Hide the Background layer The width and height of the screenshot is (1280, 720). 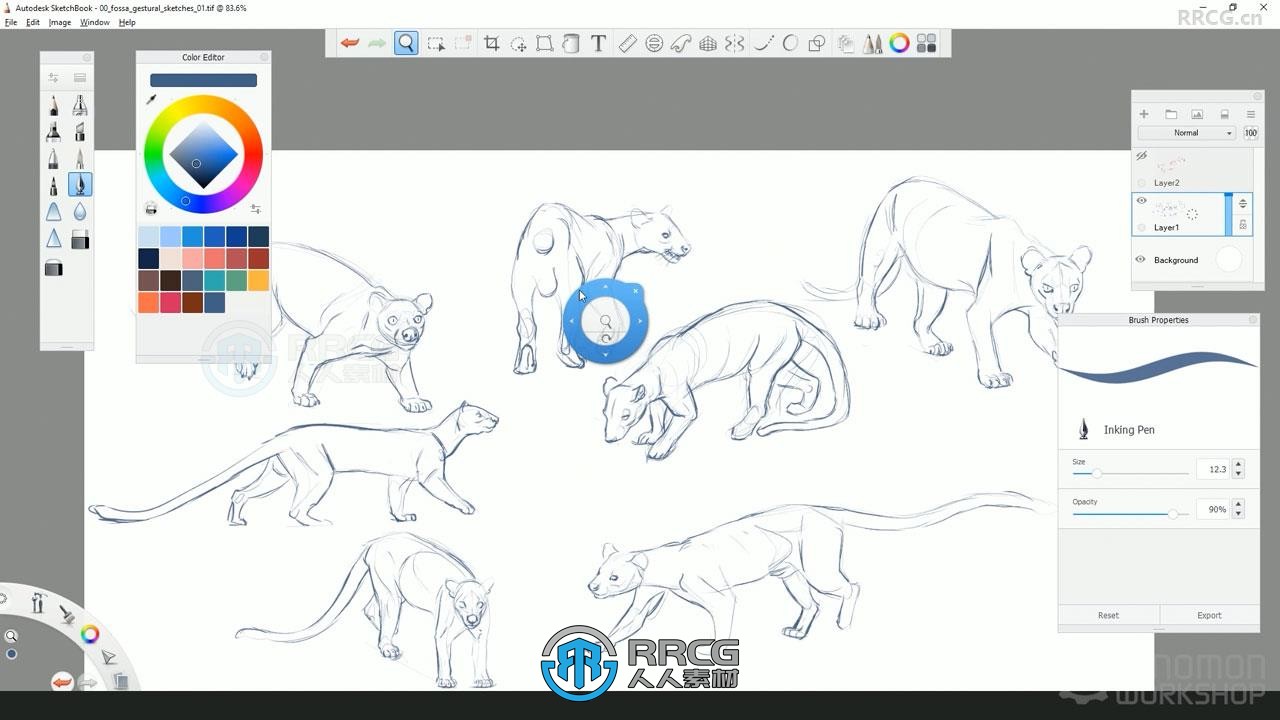point(1140,259)
